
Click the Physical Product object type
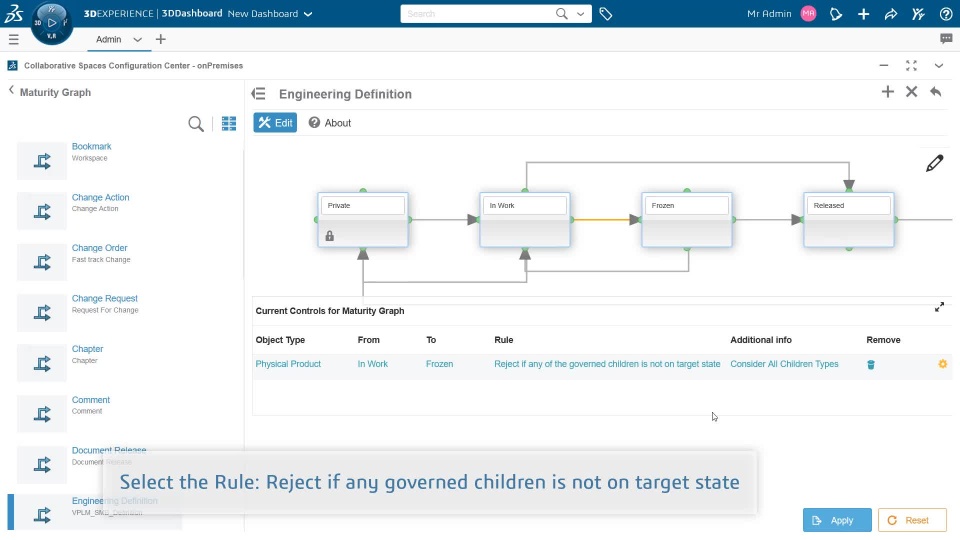pos(288,364)
